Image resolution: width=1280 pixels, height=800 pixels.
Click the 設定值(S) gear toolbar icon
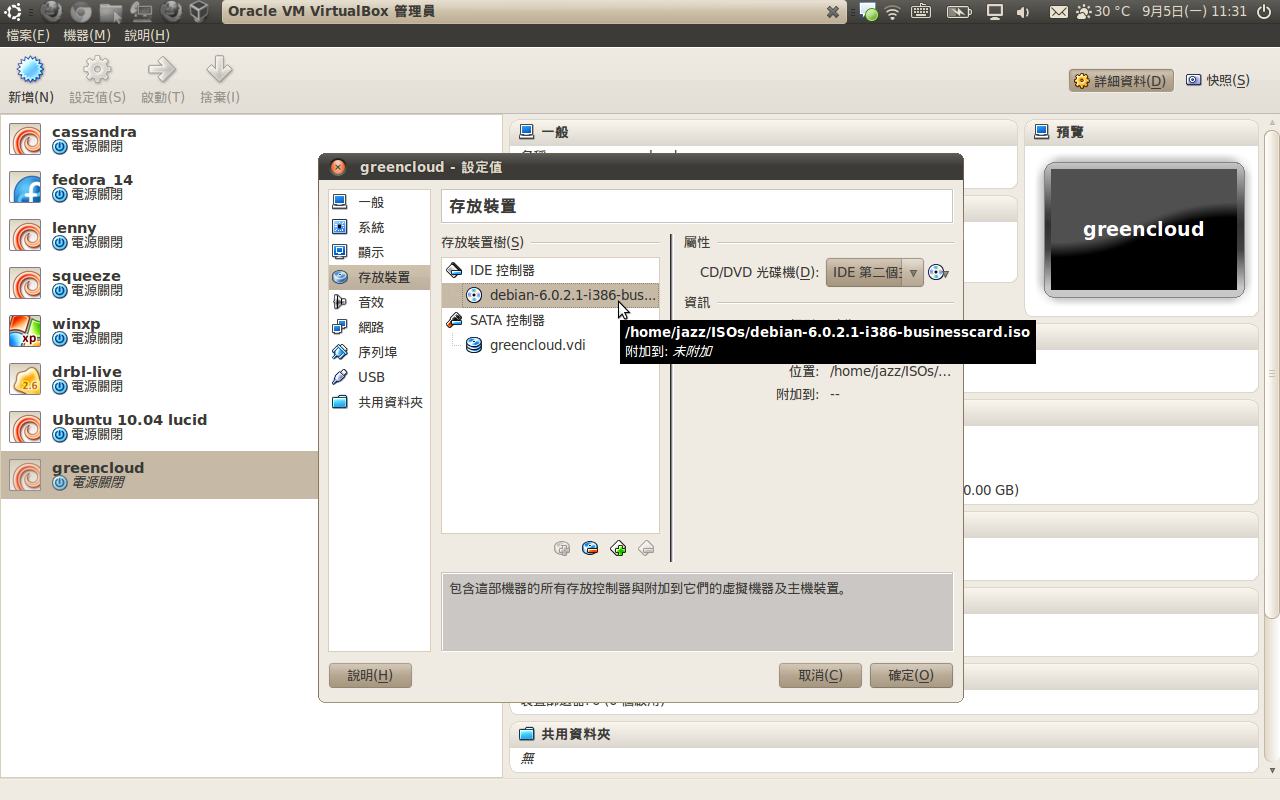pos(97,70)
